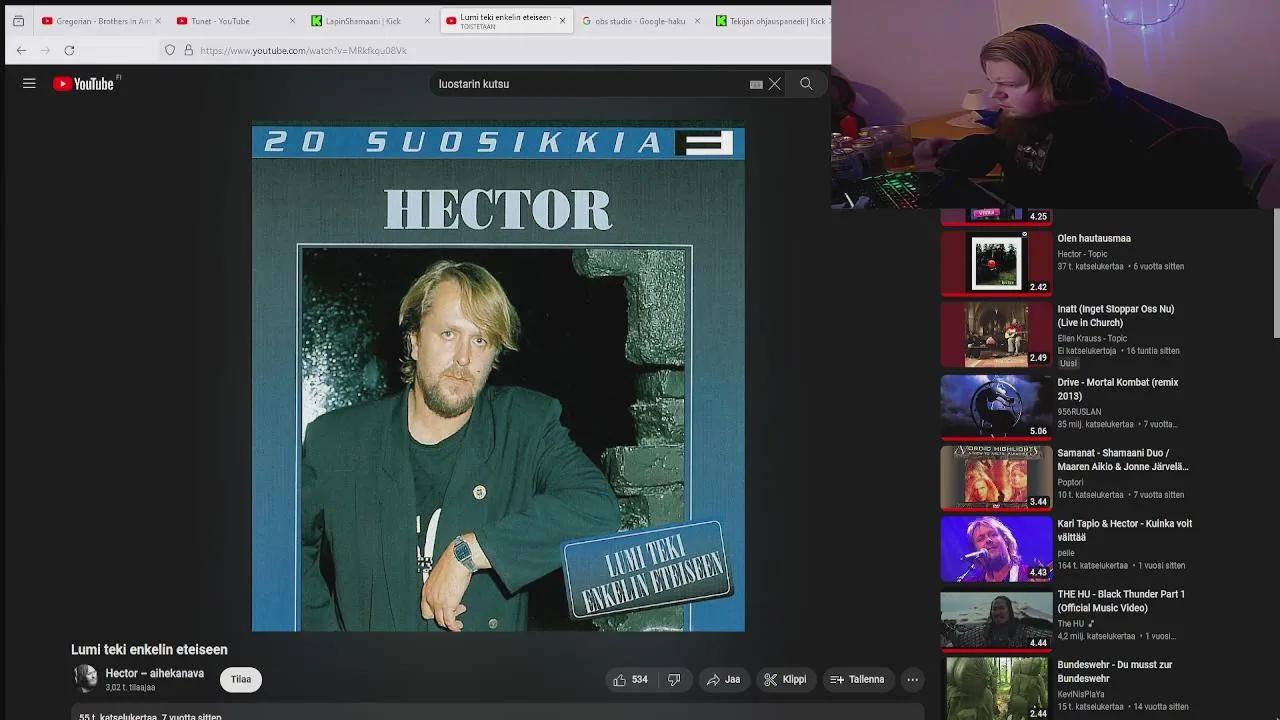Click channel name 'THE HU'
This screenshot has width=1280, height=720.
[x=1071, y=624]
